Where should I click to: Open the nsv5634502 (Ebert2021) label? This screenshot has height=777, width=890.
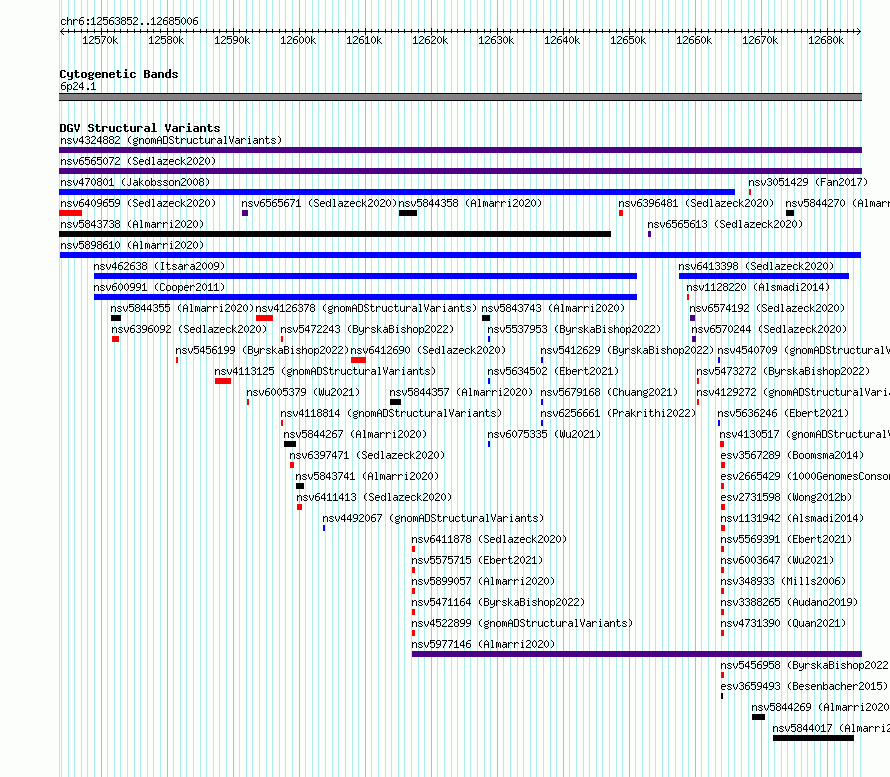click(553, 371)
